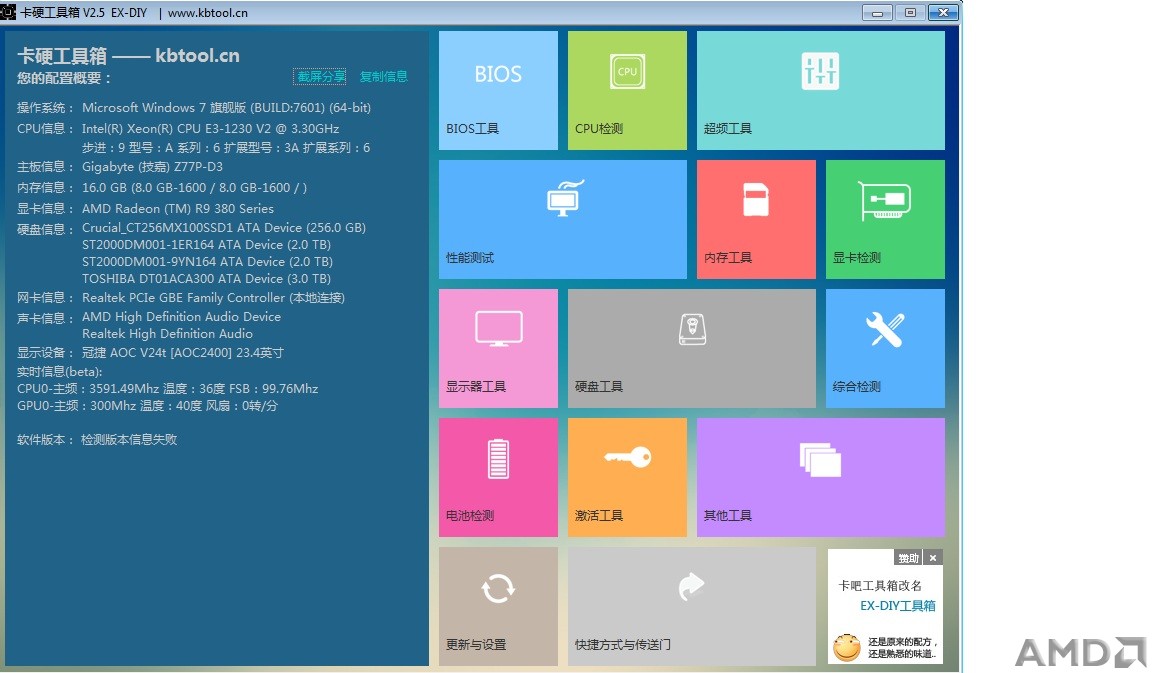
Task: Open the 快捷方式与传送门 shortcuts tile
Action: pyautogui.click(x=691, y=606)
